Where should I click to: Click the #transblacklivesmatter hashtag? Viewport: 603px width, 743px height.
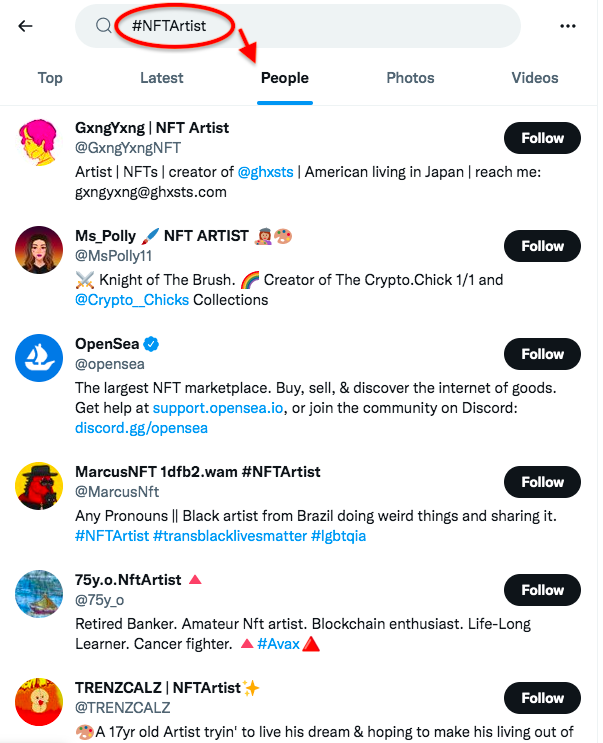[229, 536]
